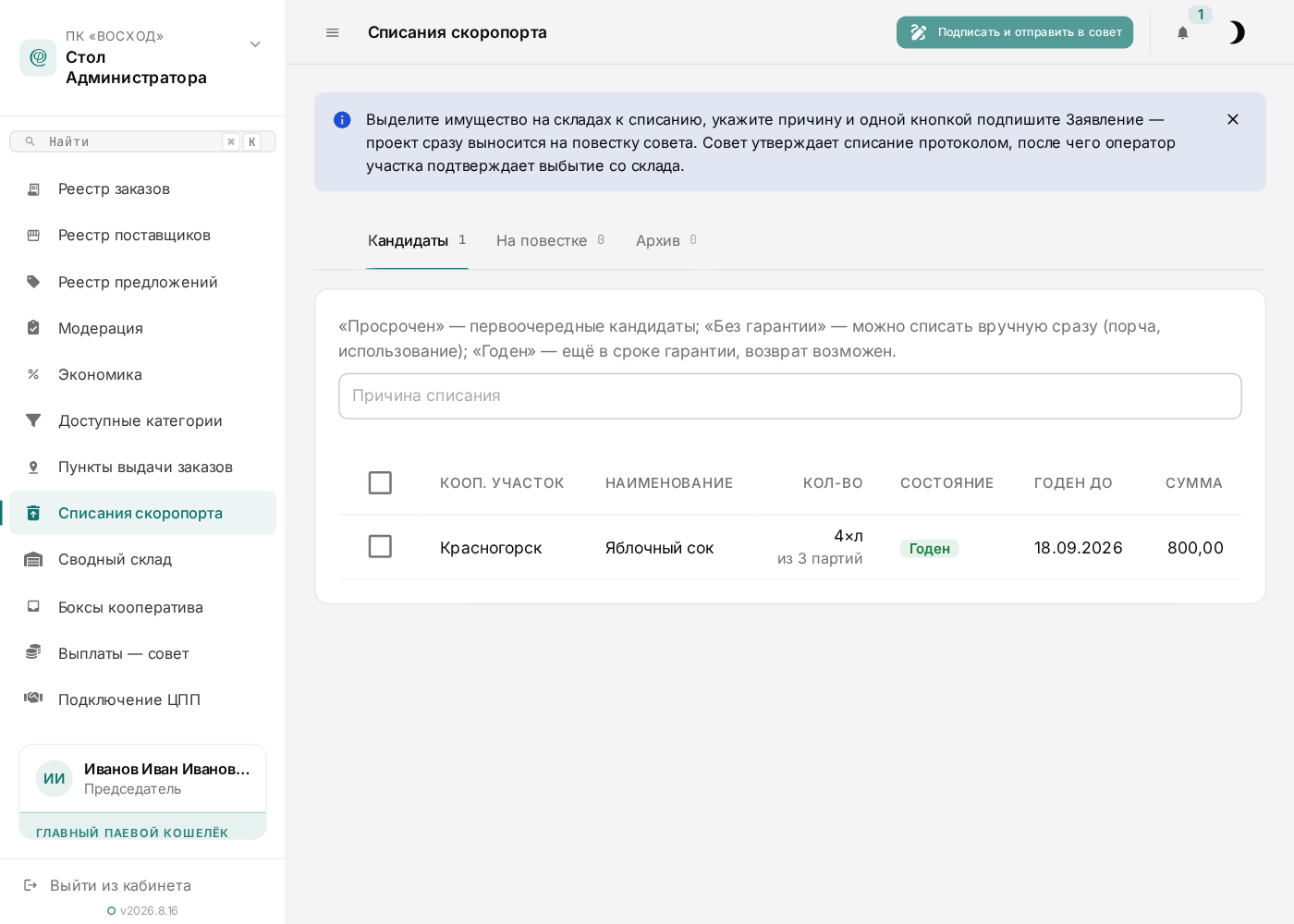
Task: Click the 18.09.2026 date cell
Action: click(x=1078, y=548)
